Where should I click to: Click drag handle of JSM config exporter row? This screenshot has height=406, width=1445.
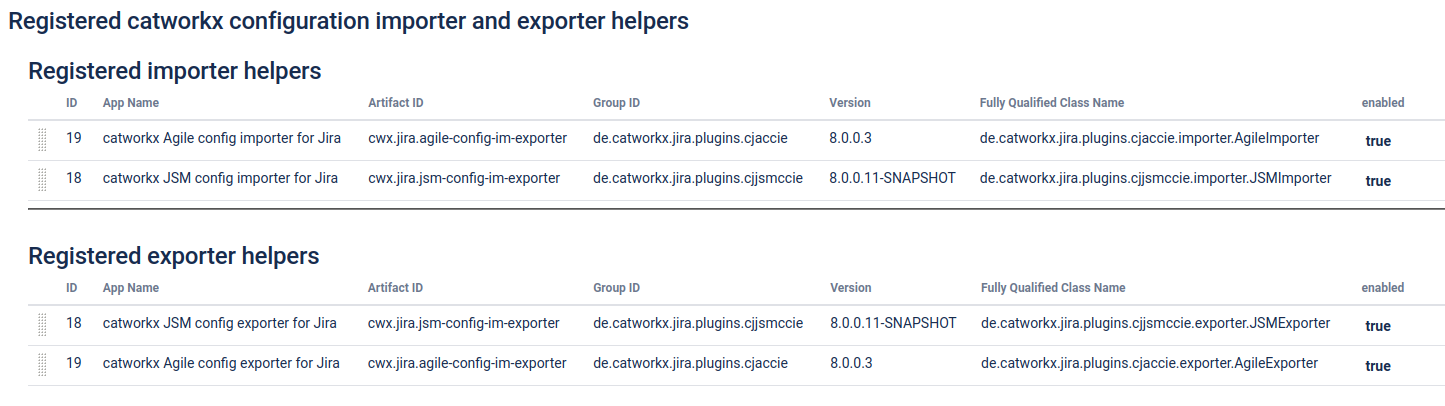42,324
